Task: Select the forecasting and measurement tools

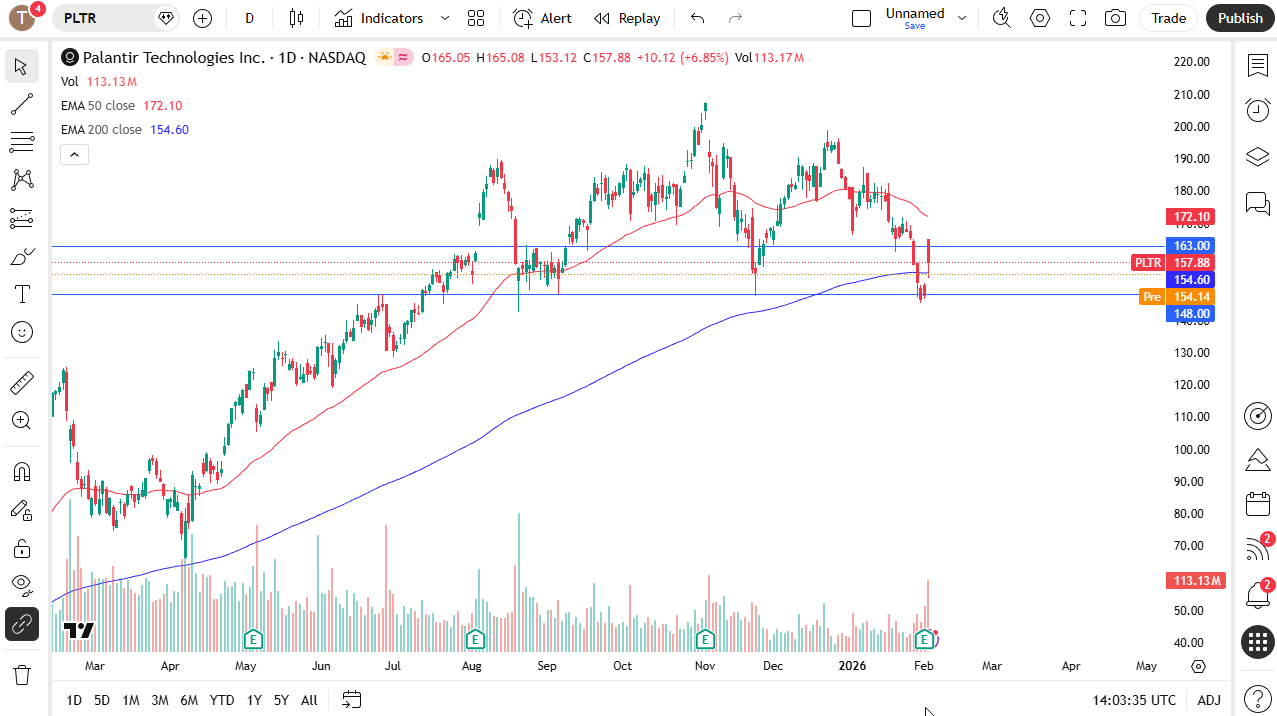Action: point(21,218)
